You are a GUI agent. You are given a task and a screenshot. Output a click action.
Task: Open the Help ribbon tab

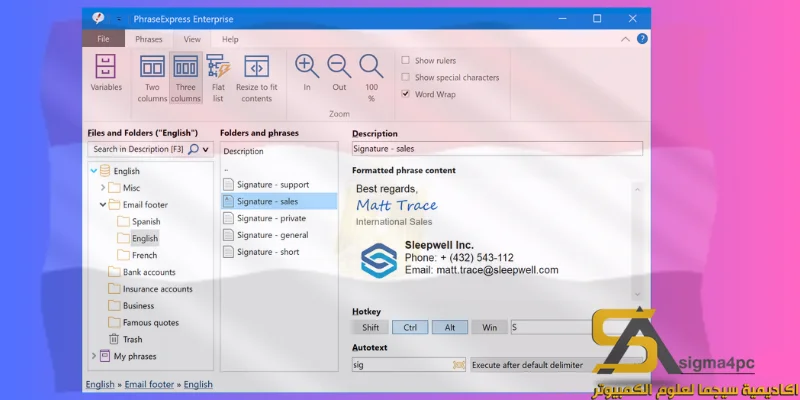(x=230, y=39)
